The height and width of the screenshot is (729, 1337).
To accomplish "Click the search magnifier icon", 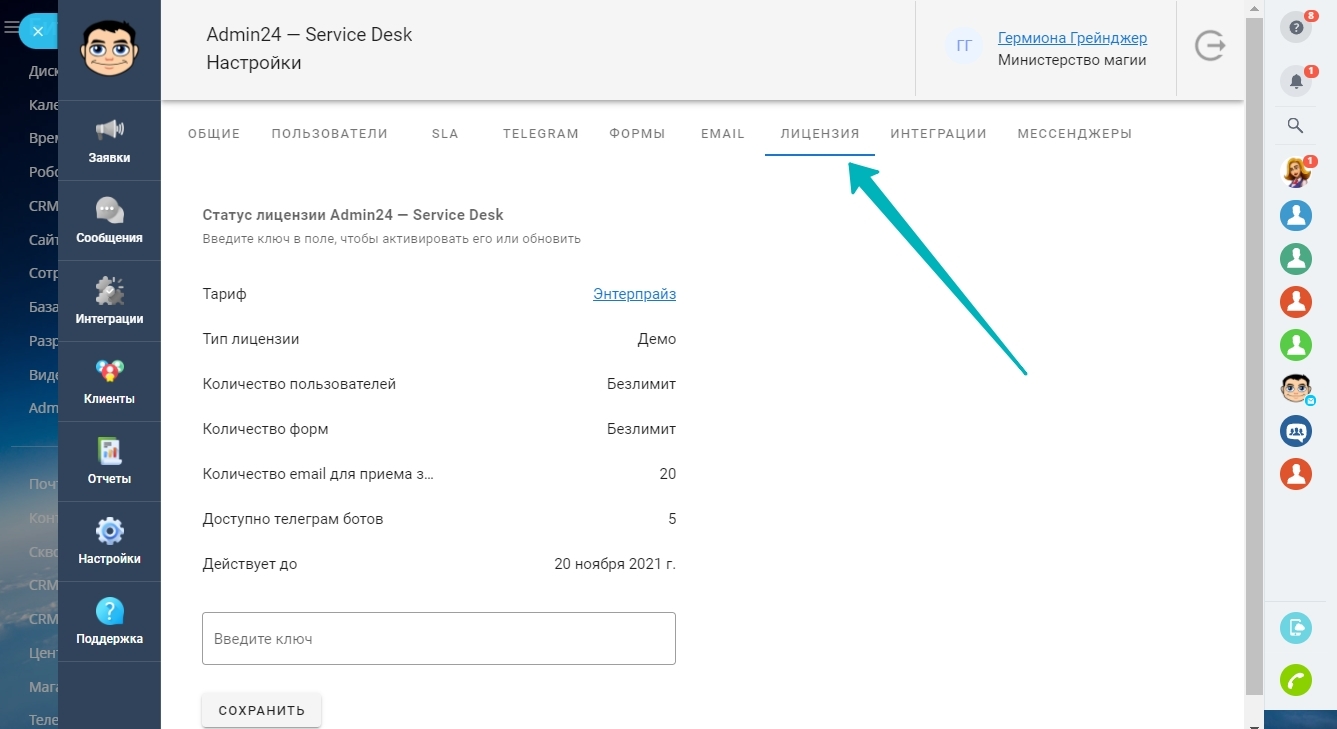I will point(1295,126).
